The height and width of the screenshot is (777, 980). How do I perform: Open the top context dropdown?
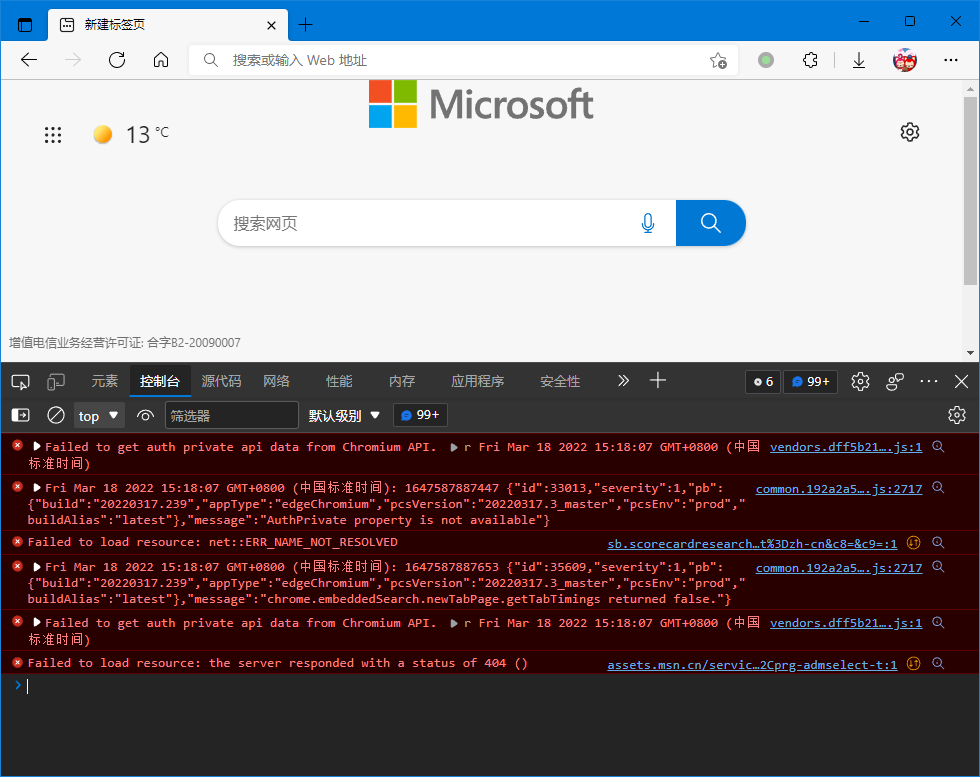click(99, 416)
